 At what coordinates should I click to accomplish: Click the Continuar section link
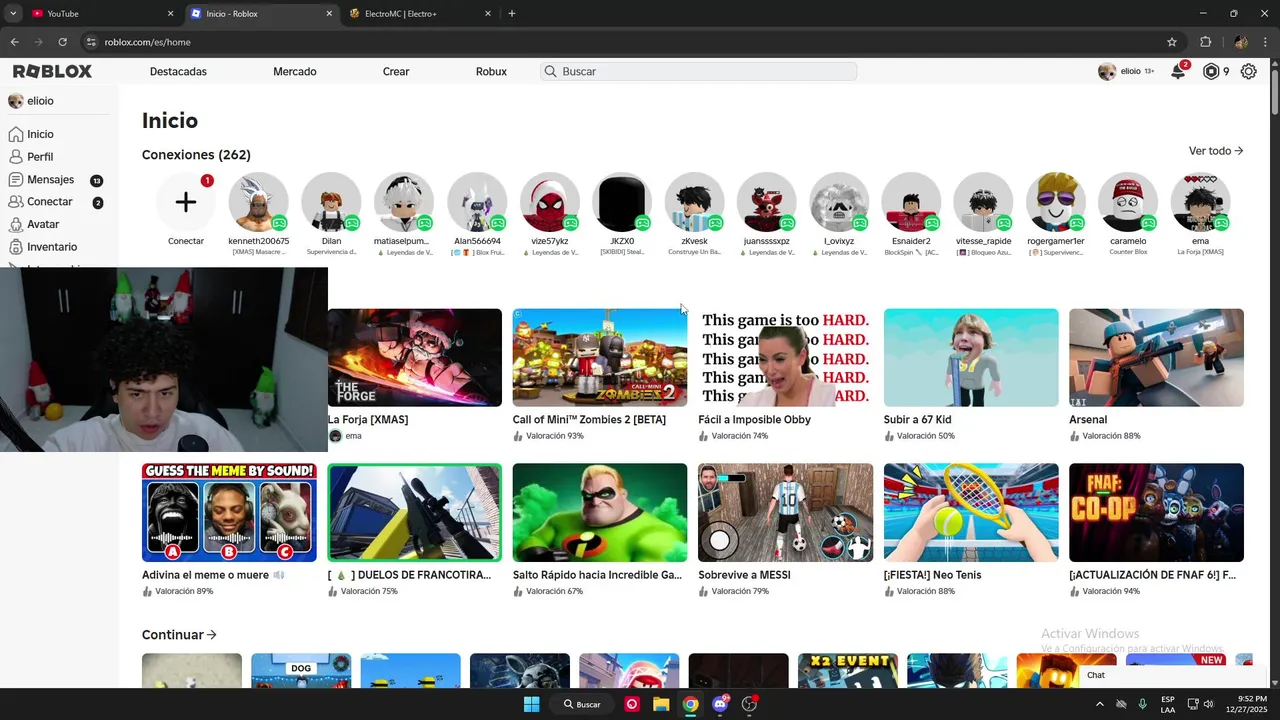point(179,635)
